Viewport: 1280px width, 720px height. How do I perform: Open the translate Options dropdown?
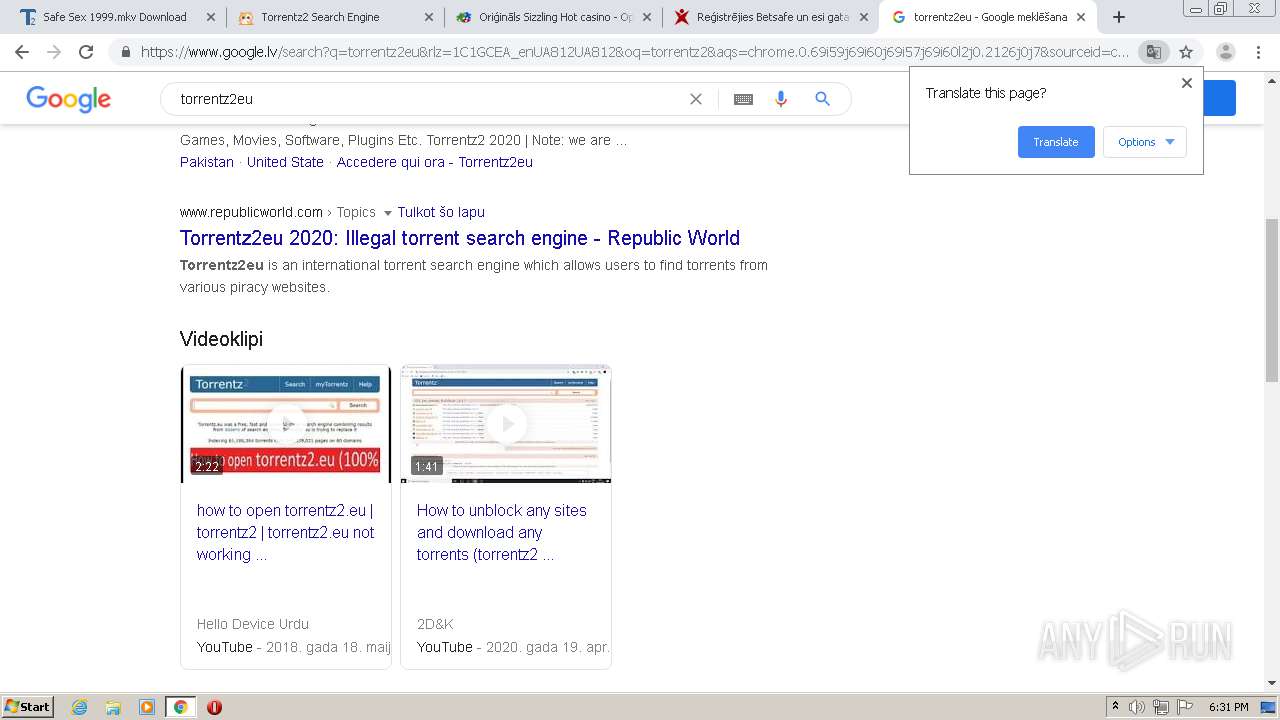pyautogui.click(x=1145, y=142)
